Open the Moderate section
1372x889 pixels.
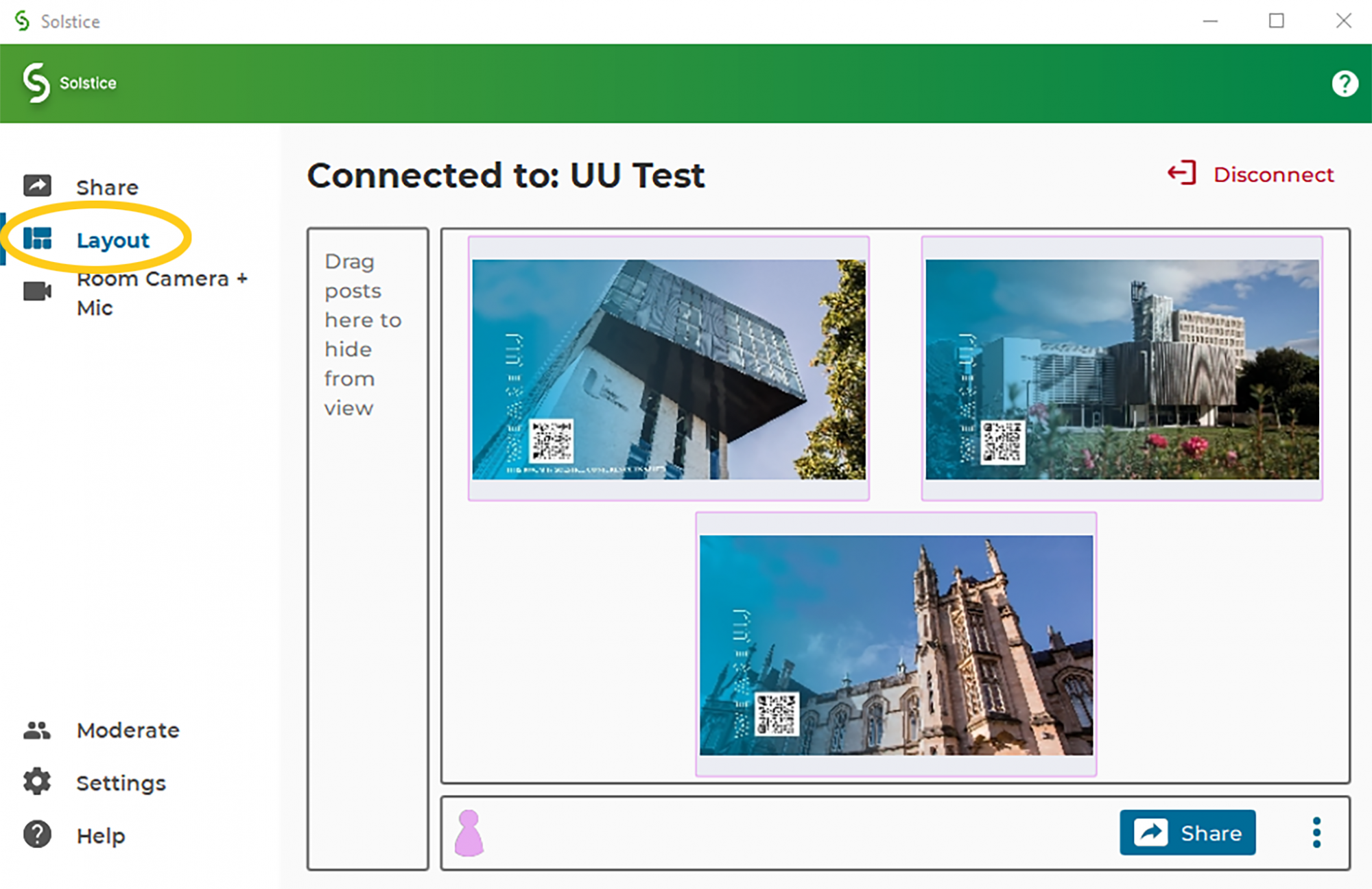(128, 731)
